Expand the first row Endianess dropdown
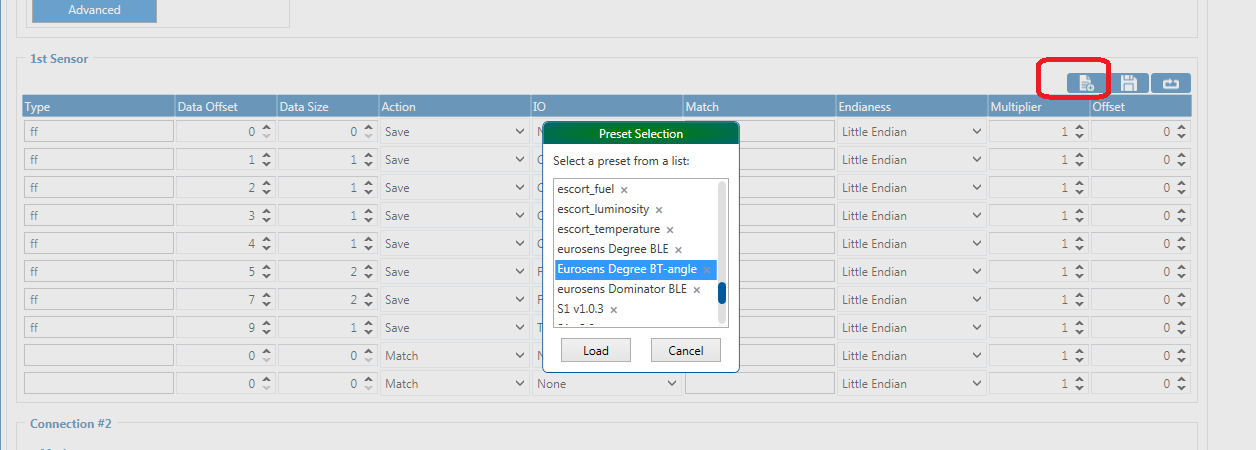This screenshot has height=450, width=1256. [x=911, y=132]
